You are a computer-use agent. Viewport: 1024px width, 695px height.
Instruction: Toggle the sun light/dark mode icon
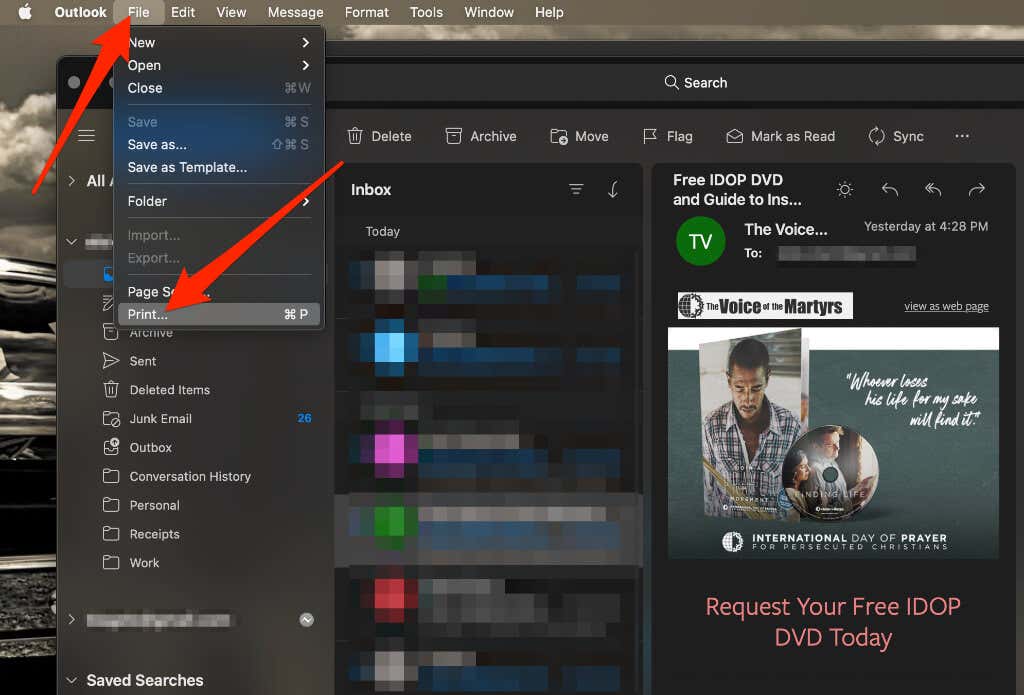845,189
